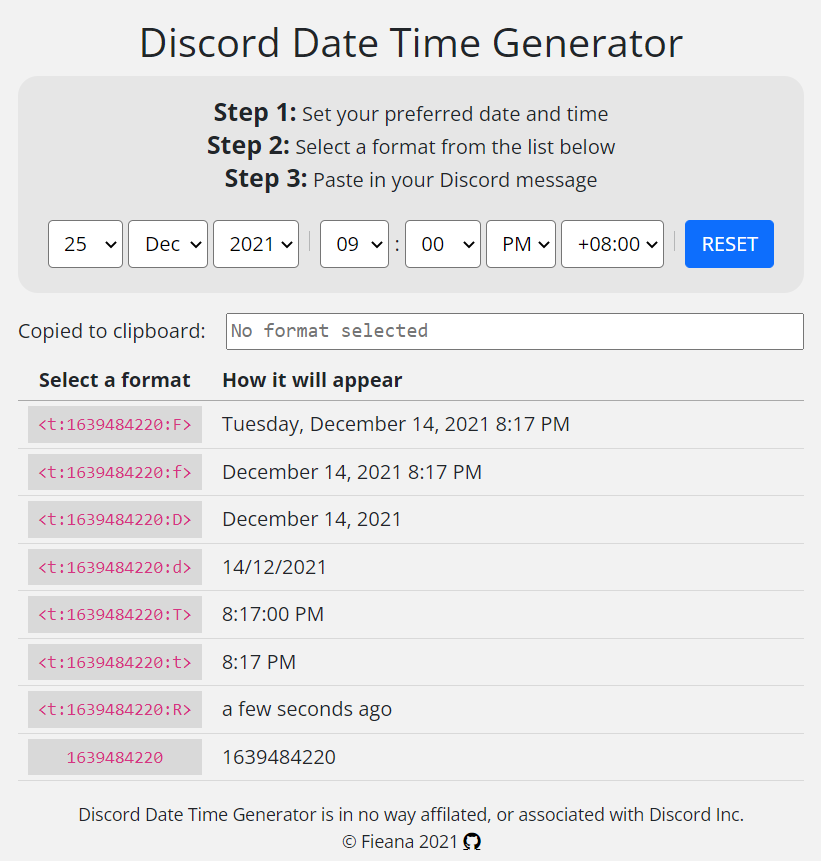
Task: Select the short date format <t:1639484220:d>
Action: click(x=114, y=566)
